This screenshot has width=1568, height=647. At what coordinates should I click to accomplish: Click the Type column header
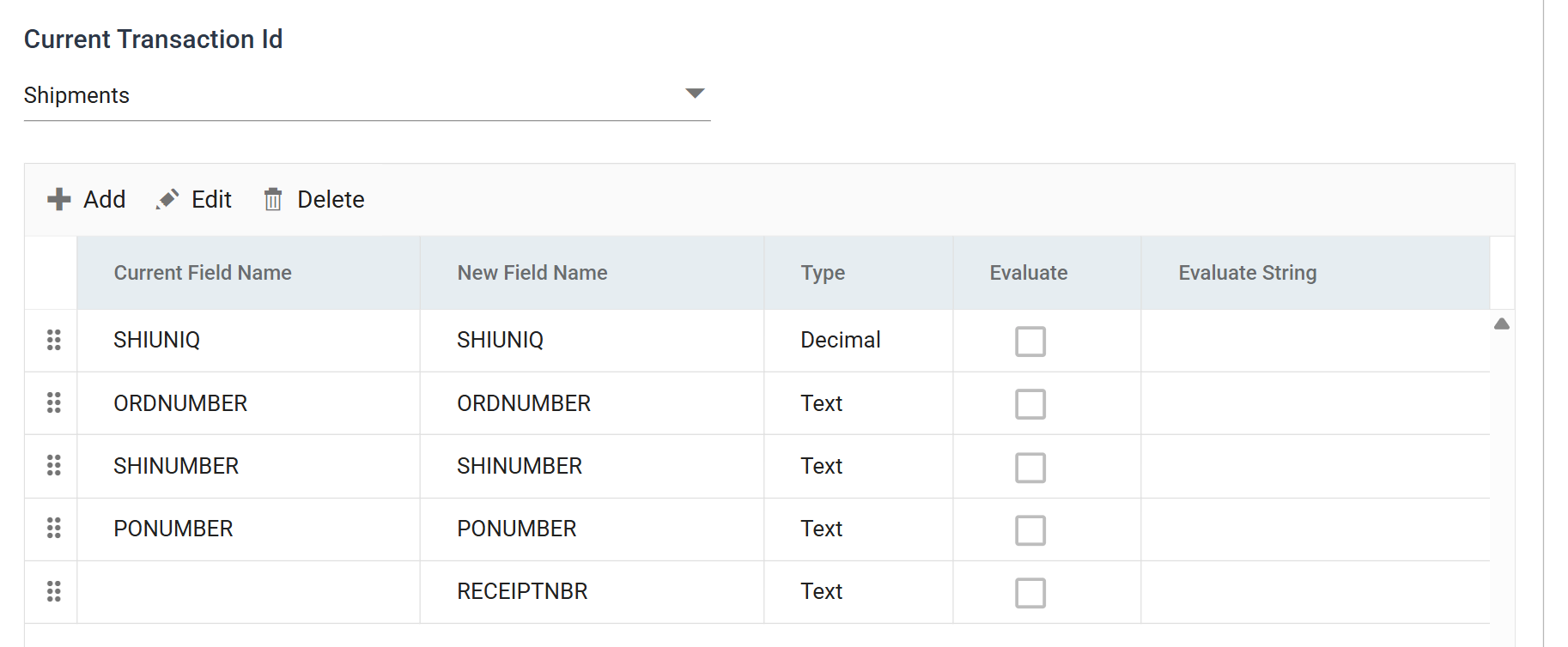click(x=859, y=273)
